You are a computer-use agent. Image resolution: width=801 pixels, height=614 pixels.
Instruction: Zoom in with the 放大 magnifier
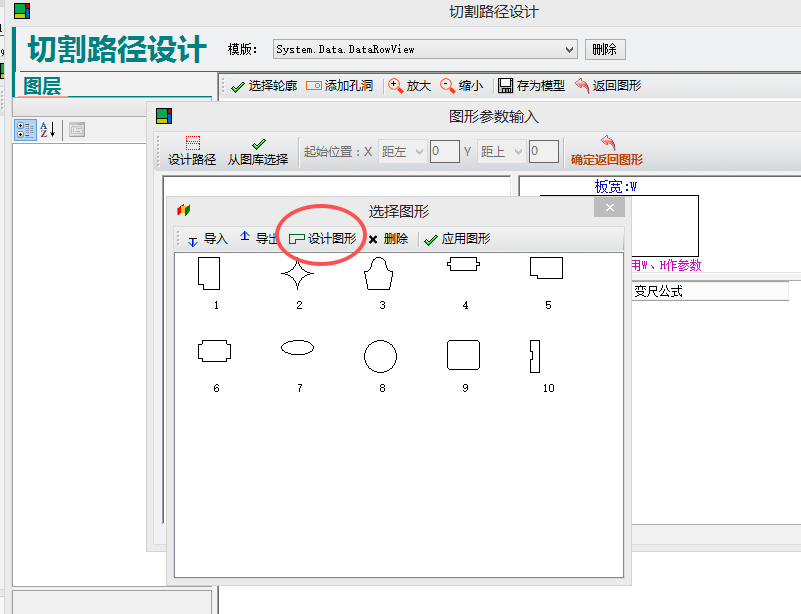click(409, 86)
